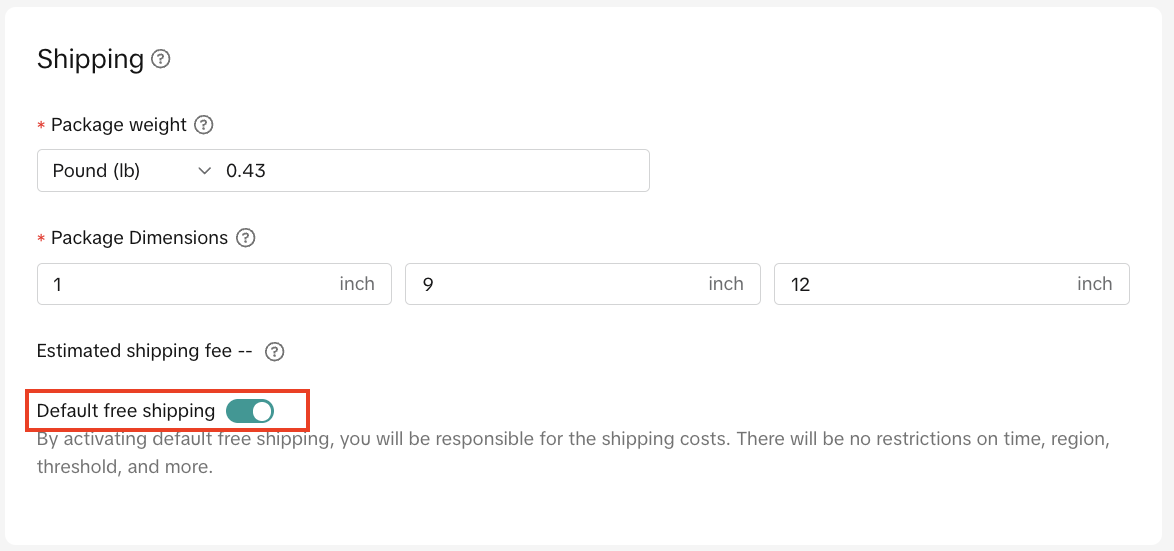Show help for Estimated shipping fee
Screen dimensions: 1174x551
(x=275, y=352)
